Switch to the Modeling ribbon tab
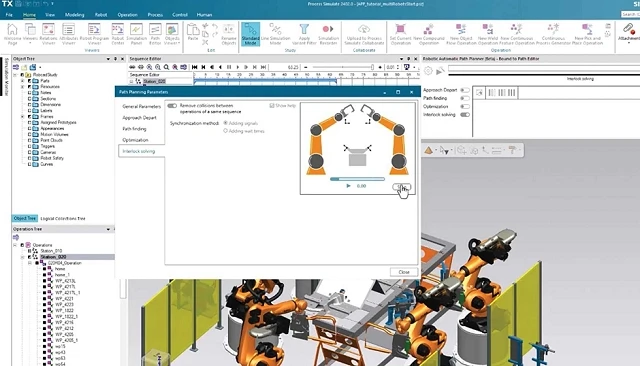 (x=74, y=15)
